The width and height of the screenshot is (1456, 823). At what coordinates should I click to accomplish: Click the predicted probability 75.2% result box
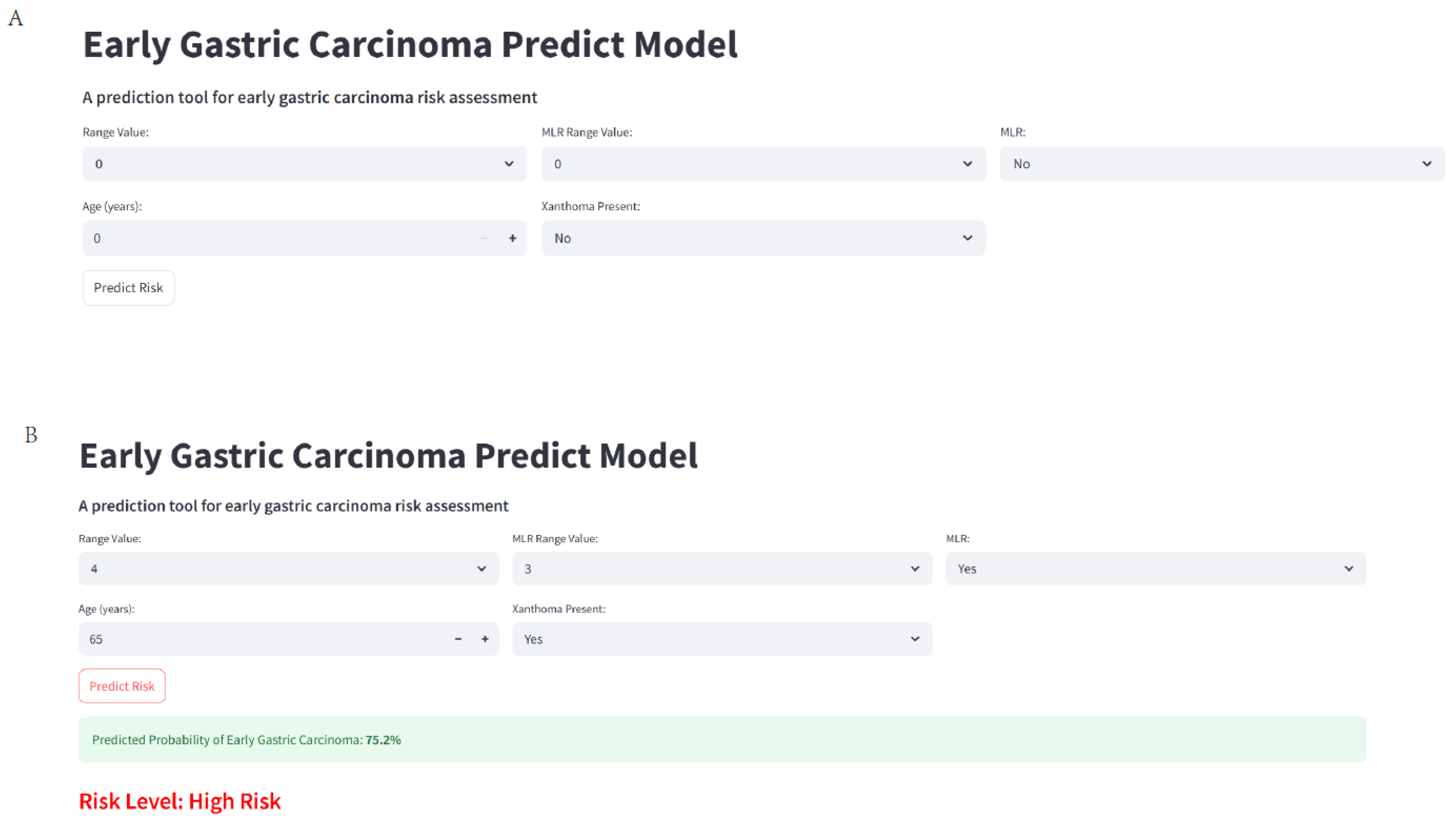click(x=722, y=740)
